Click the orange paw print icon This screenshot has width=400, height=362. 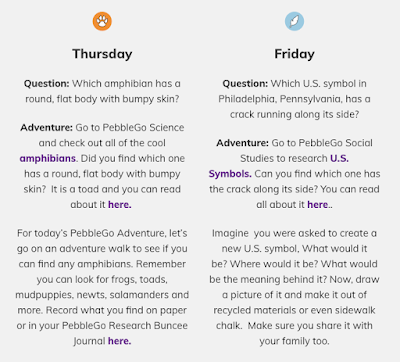102,21
